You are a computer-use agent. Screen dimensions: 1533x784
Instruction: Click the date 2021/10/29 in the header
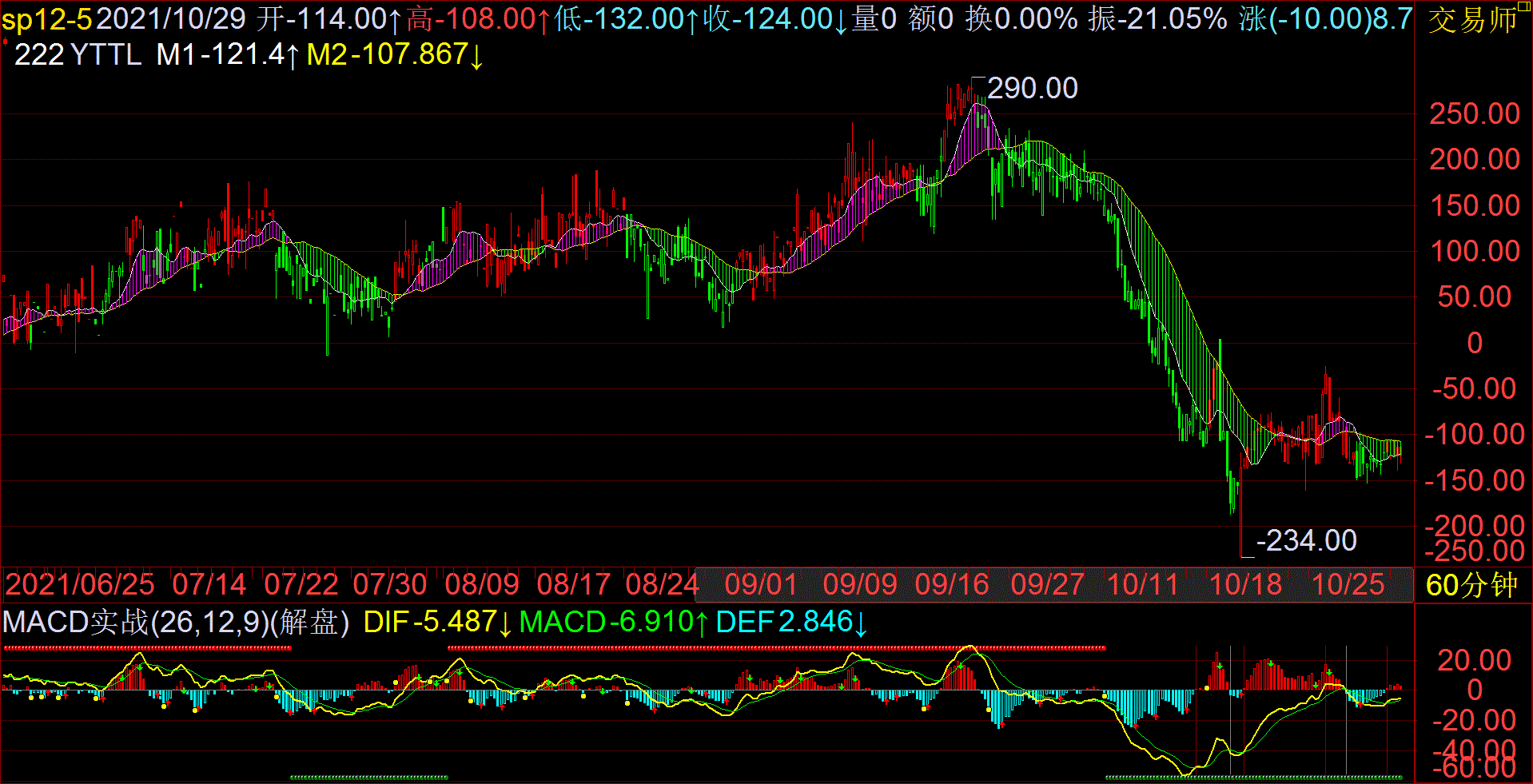[x=171, y=18]
